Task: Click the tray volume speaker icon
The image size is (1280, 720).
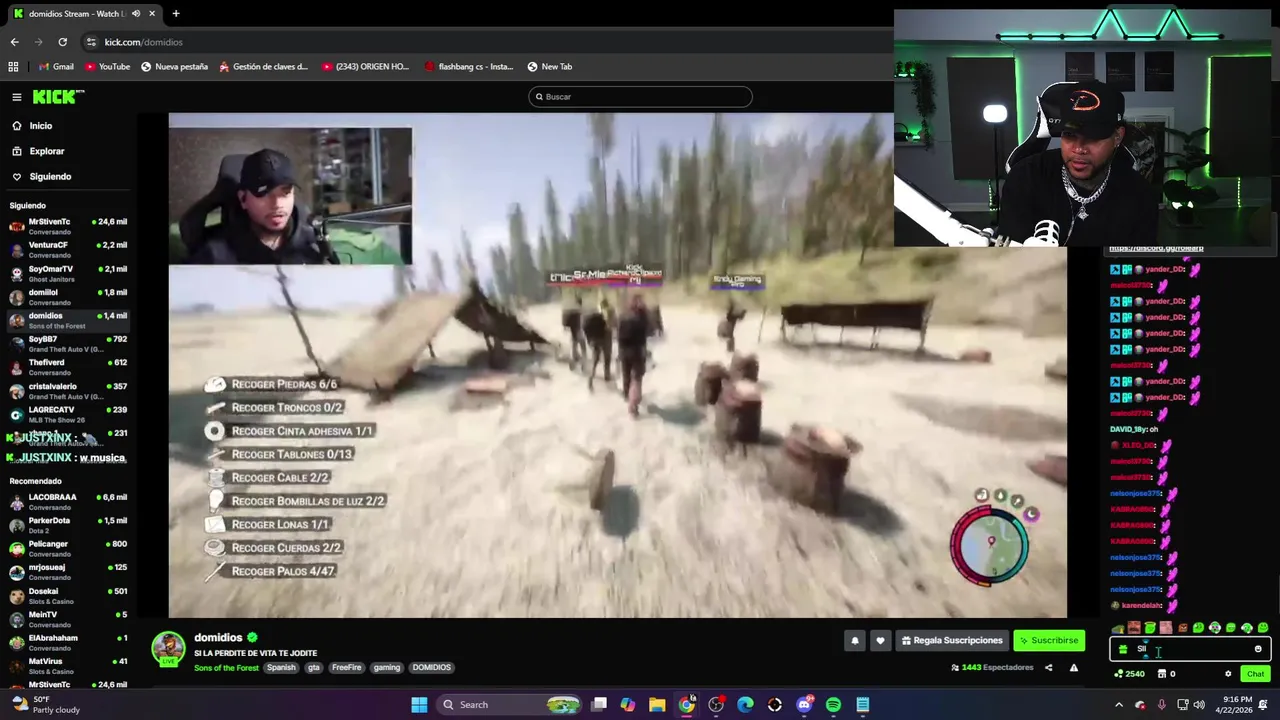Action: (x=1201, y=705)
